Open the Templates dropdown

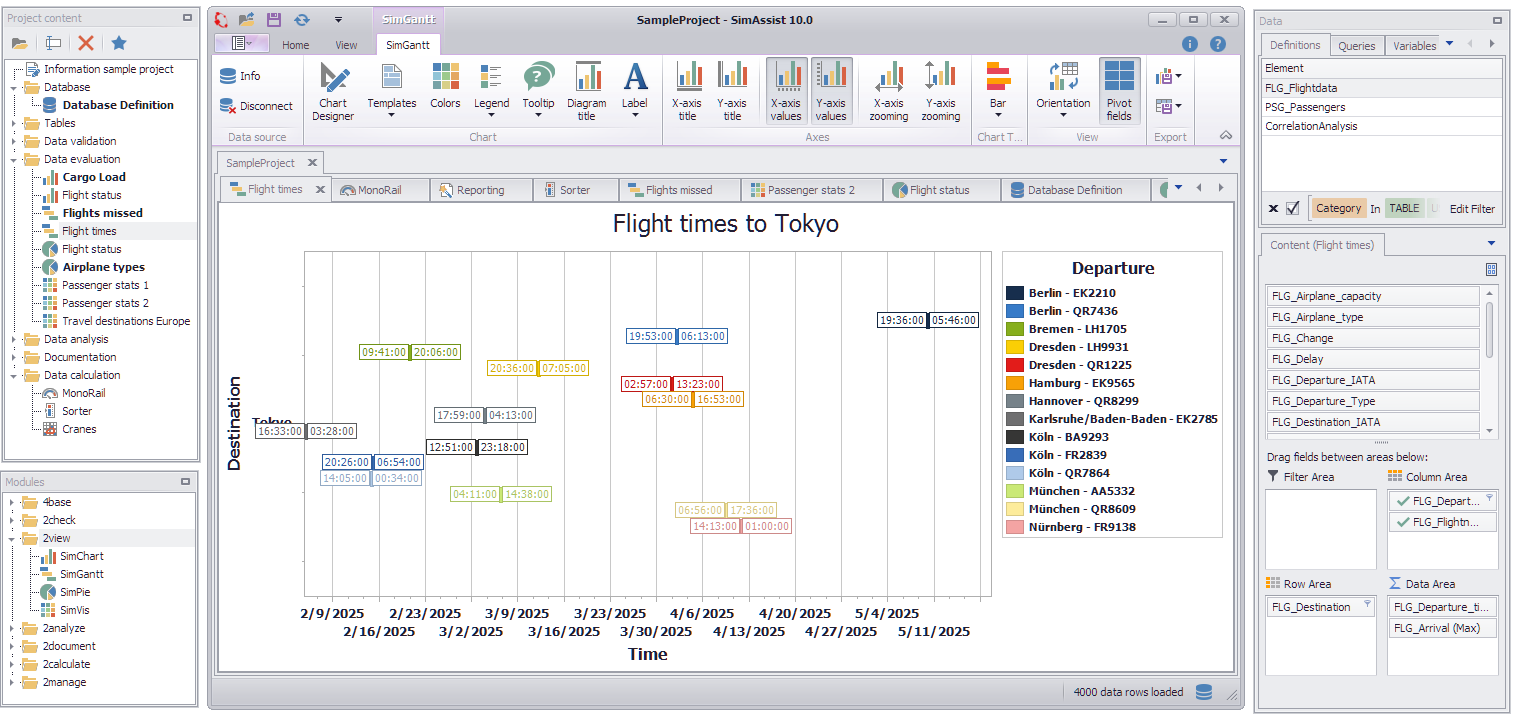pos(391,89)
